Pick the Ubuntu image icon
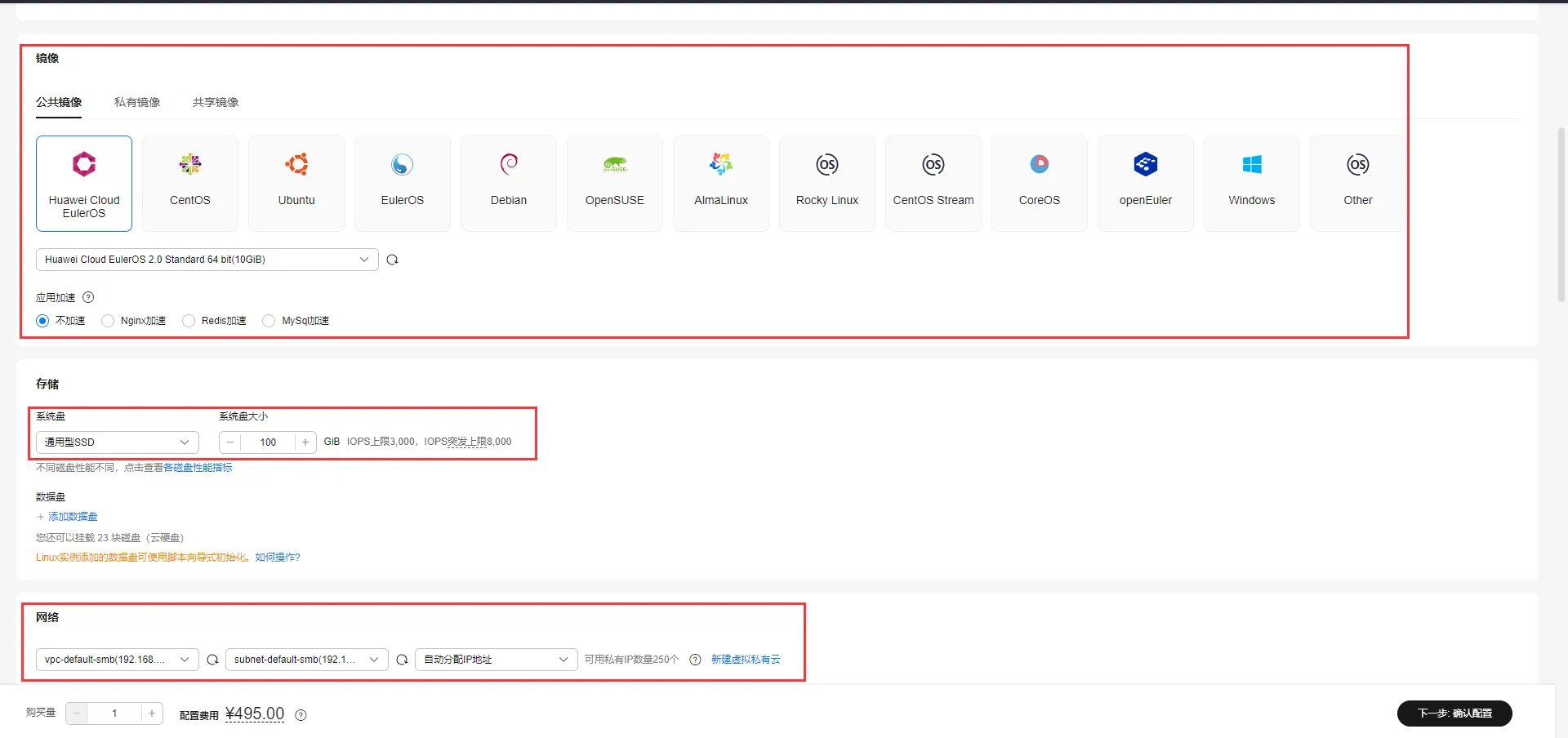Viewport: 1568px width, 738px height. pyautogui.click(x=296, y=164)
